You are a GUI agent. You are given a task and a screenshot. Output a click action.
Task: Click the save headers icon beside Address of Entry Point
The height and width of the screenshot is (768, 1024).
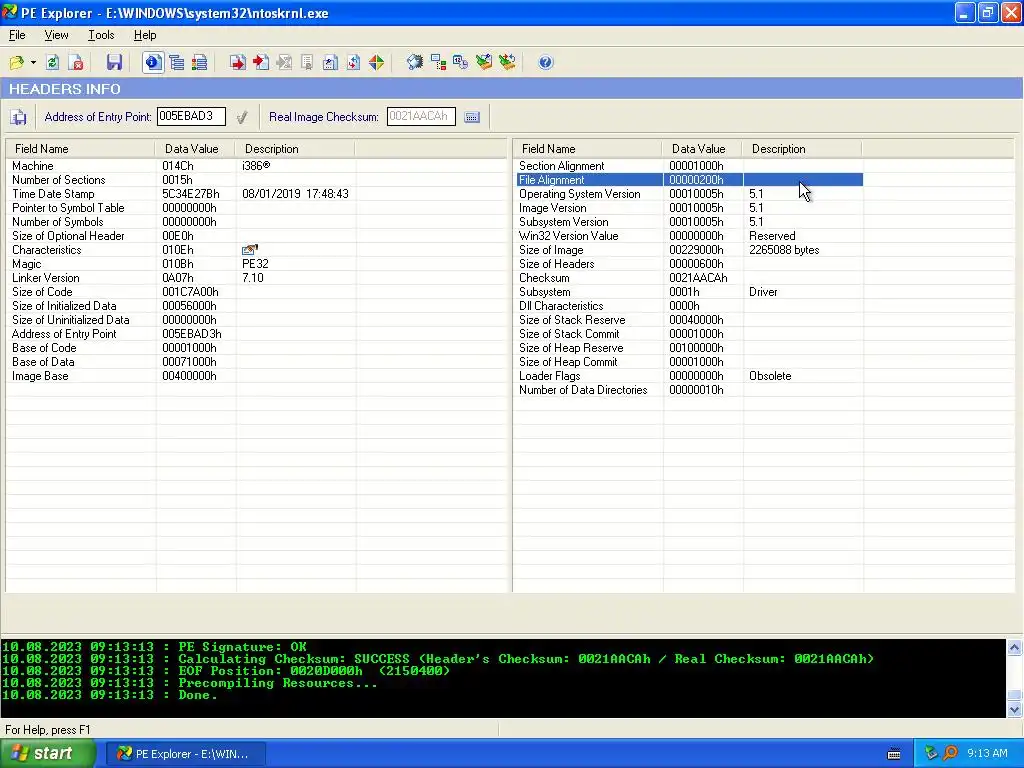18,117
